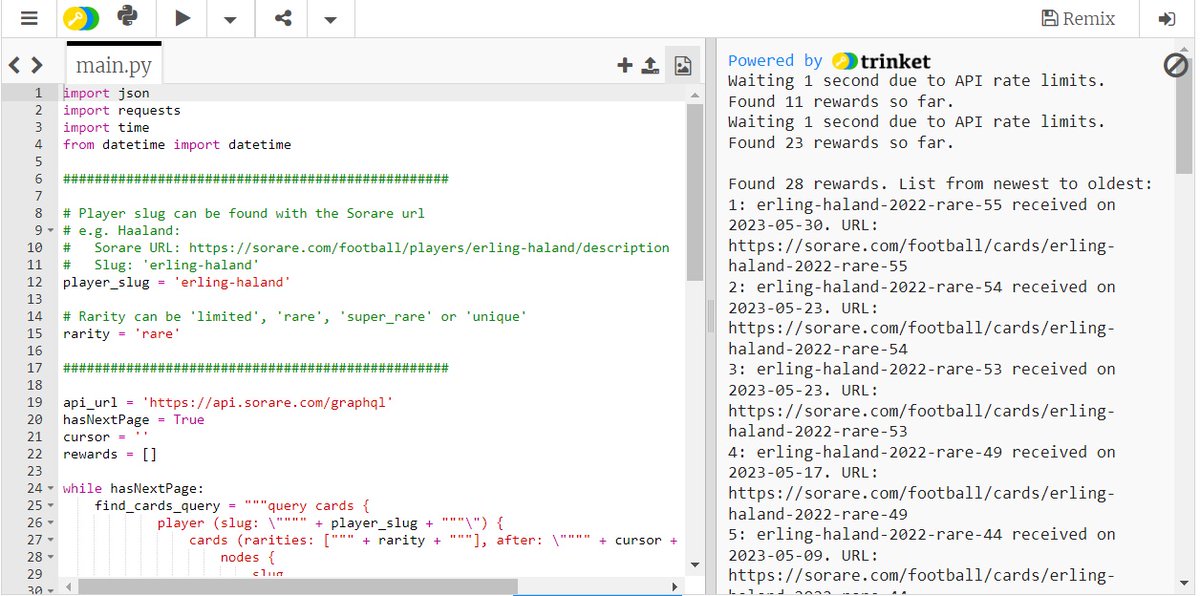The height and width of the screenshot is (596, 1200).
Task: Click 'rewards = []' line
Action: (110, 454)
